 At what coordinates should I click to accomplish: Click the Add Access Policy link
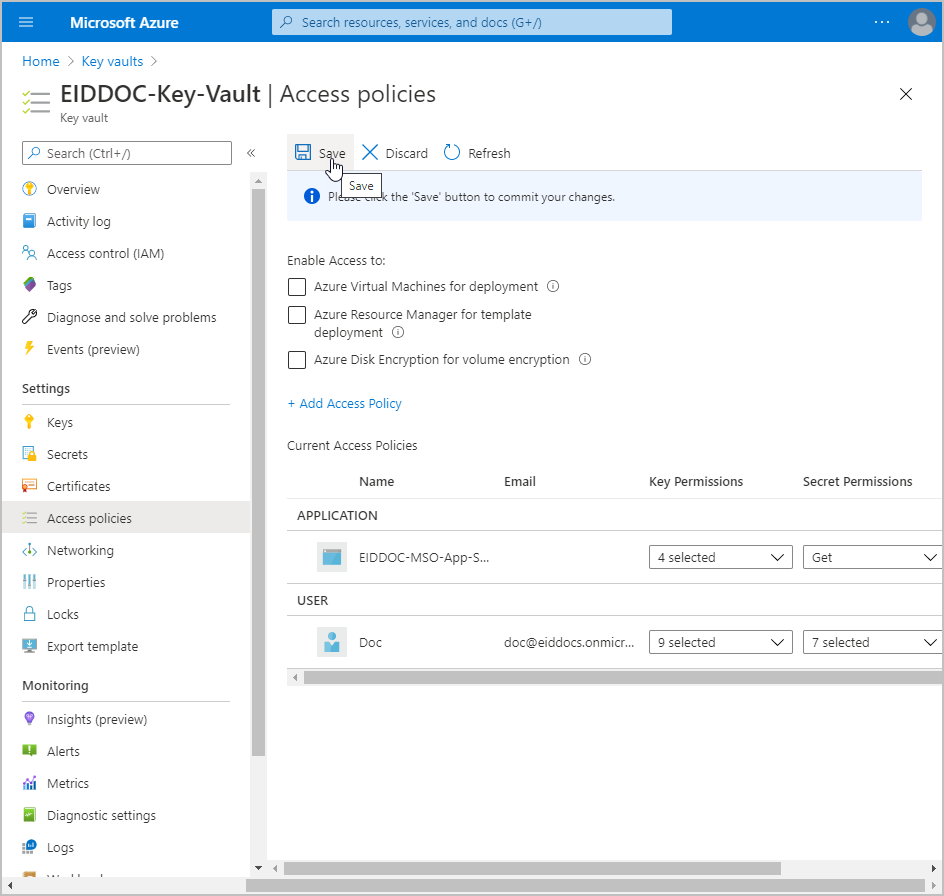pyautogui.click(x=344, y=404)
